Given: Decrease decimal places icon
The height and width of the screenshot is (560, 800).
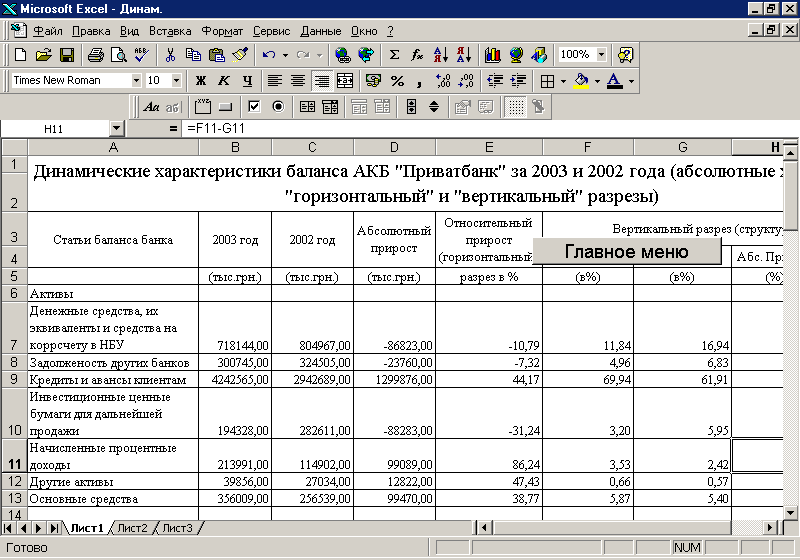Looking at the screenshot, I should tap(466, 81).
